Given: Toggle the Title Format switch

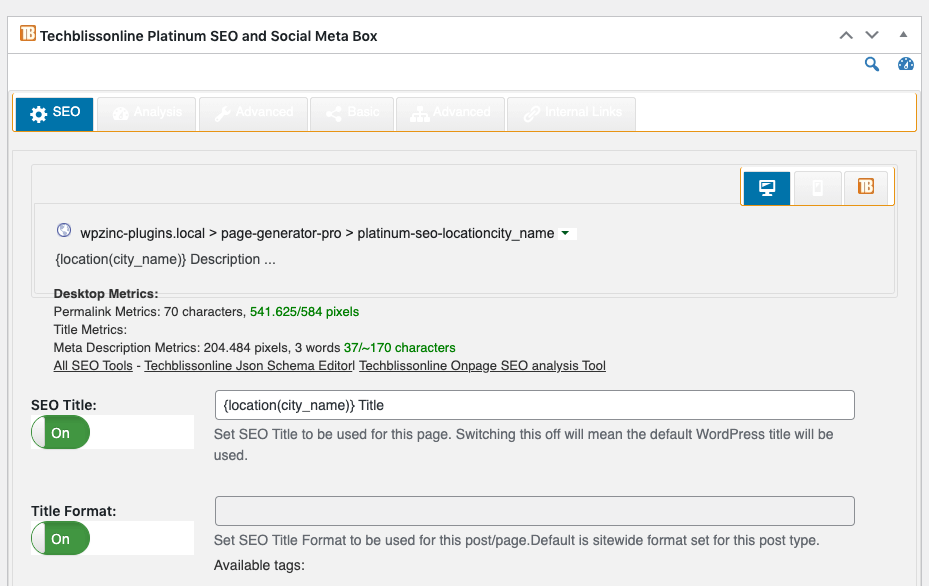Looking at the screenshot, I should (x=60, y=539).
